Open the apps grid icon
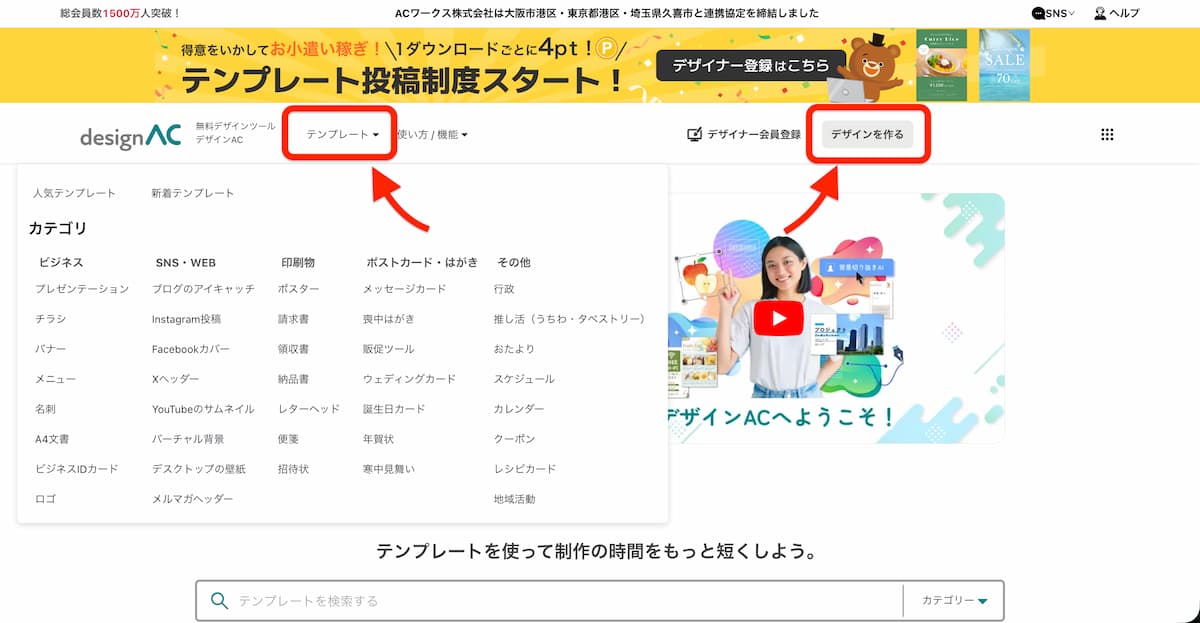 [x=1107, y=135]
